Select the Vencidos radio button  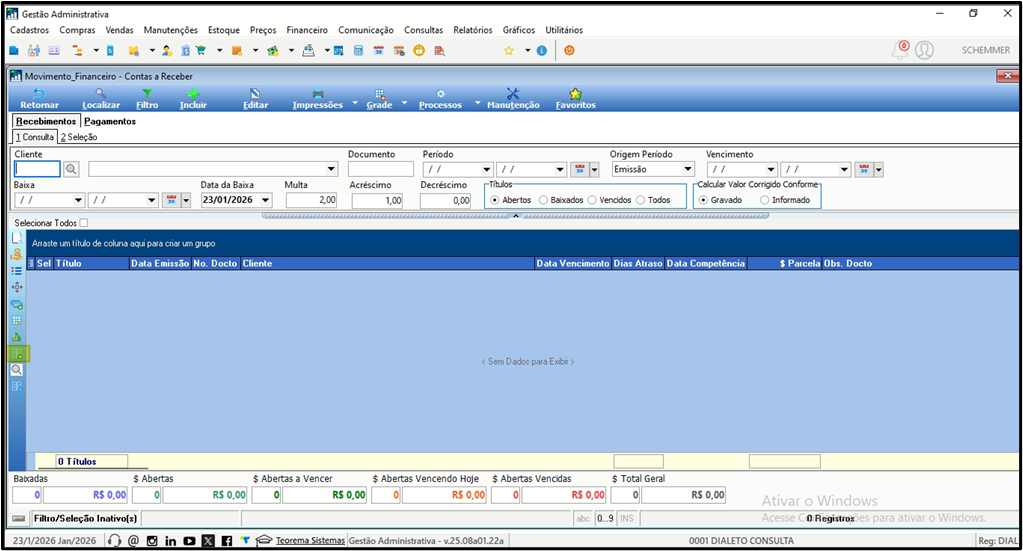pyautogui.click(x=592, y=200)
